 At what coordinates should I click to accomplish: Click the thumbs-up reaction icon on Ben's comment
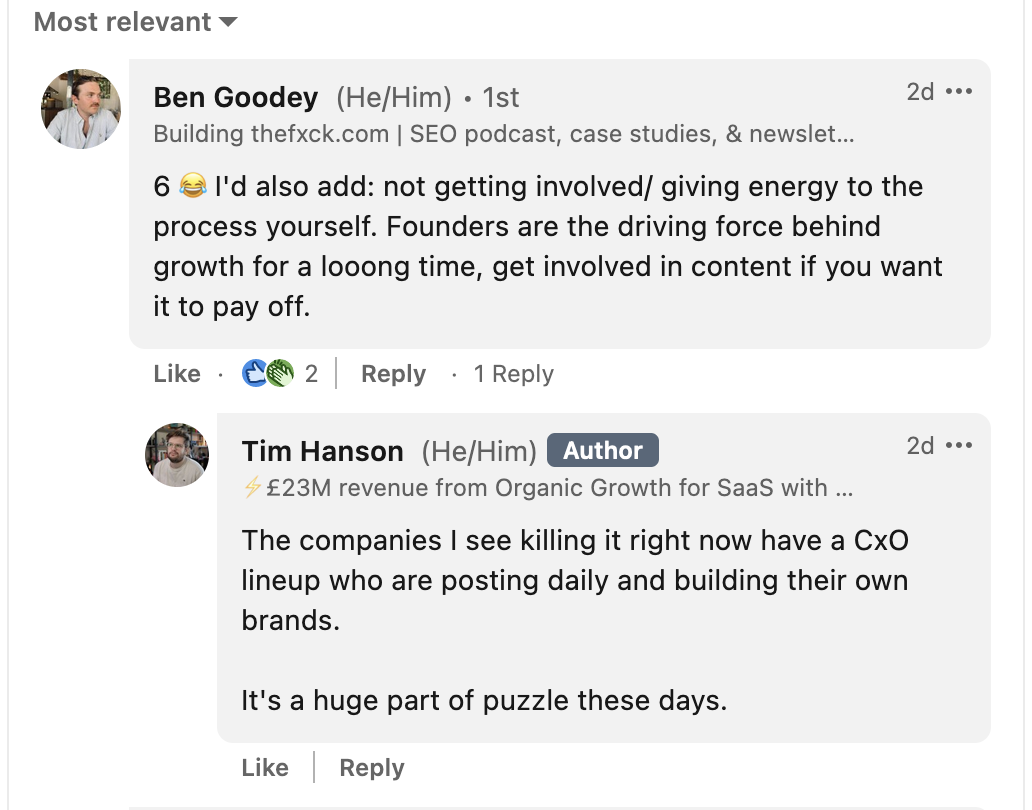pyautogui.click(x=252, y=372)
